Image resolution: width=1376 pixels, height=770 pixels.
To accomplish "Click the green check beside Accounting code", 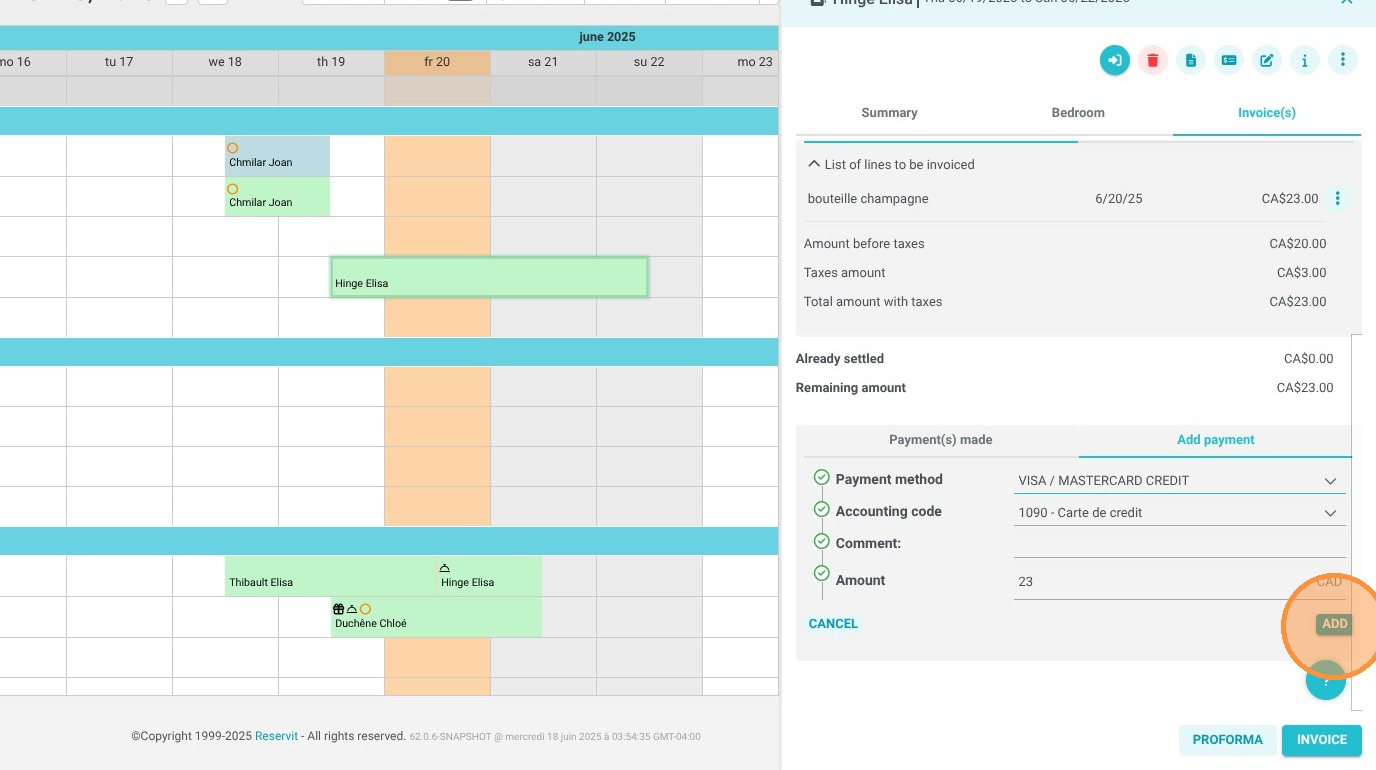I will pos(821,509).
